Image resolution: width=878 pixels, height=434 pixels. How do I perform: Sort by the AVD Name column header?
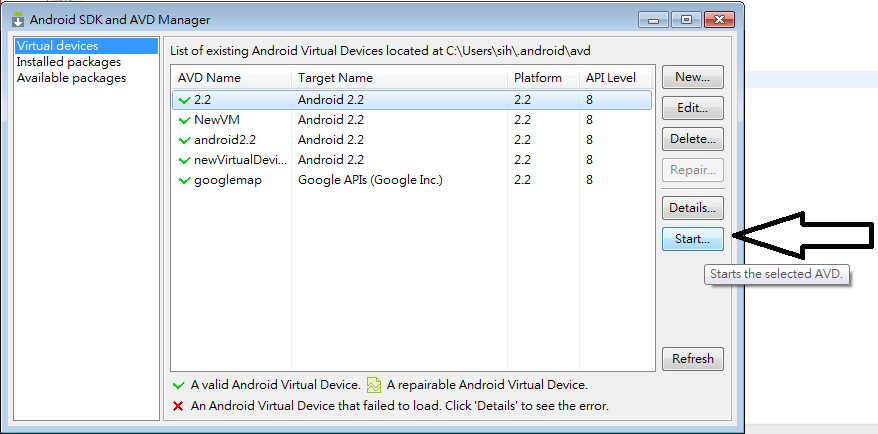coord(231,78)
